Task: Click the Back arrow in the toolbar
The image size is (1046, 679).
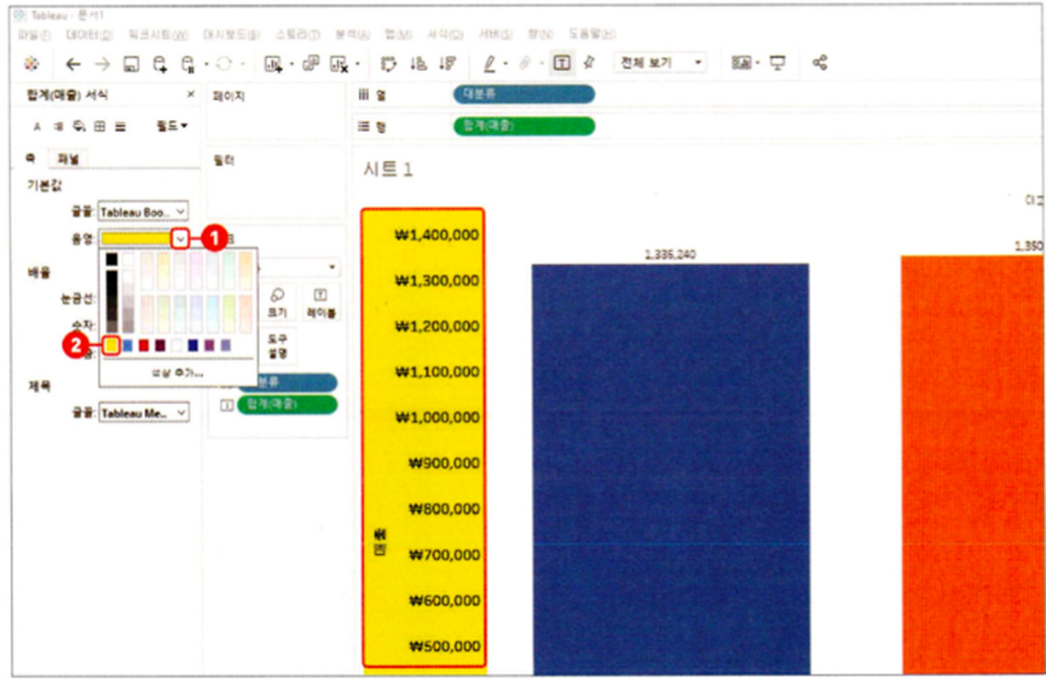Action: point(73,64)
